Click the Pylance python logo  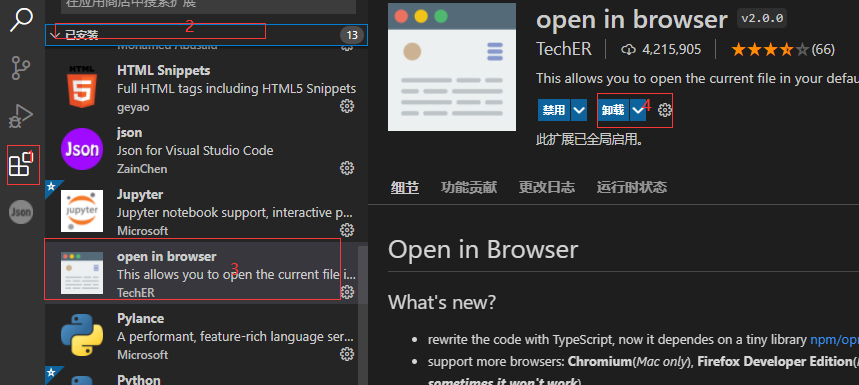[x=82, y=335]
